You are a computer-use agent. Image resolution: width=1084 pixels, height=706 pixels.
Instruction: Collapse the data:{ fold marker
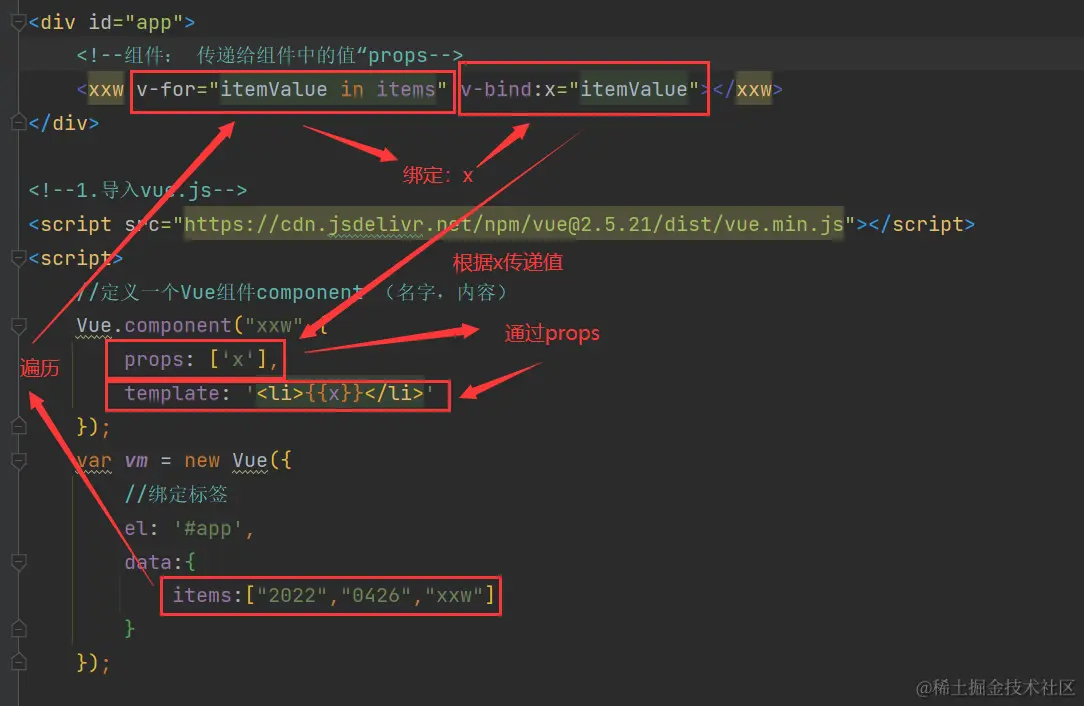[19, 562]
